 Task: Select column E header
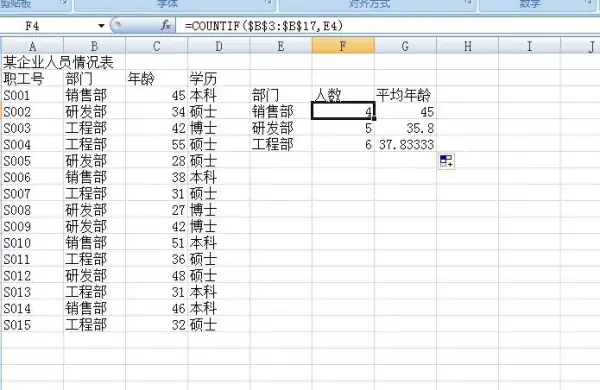click(281, 46)
